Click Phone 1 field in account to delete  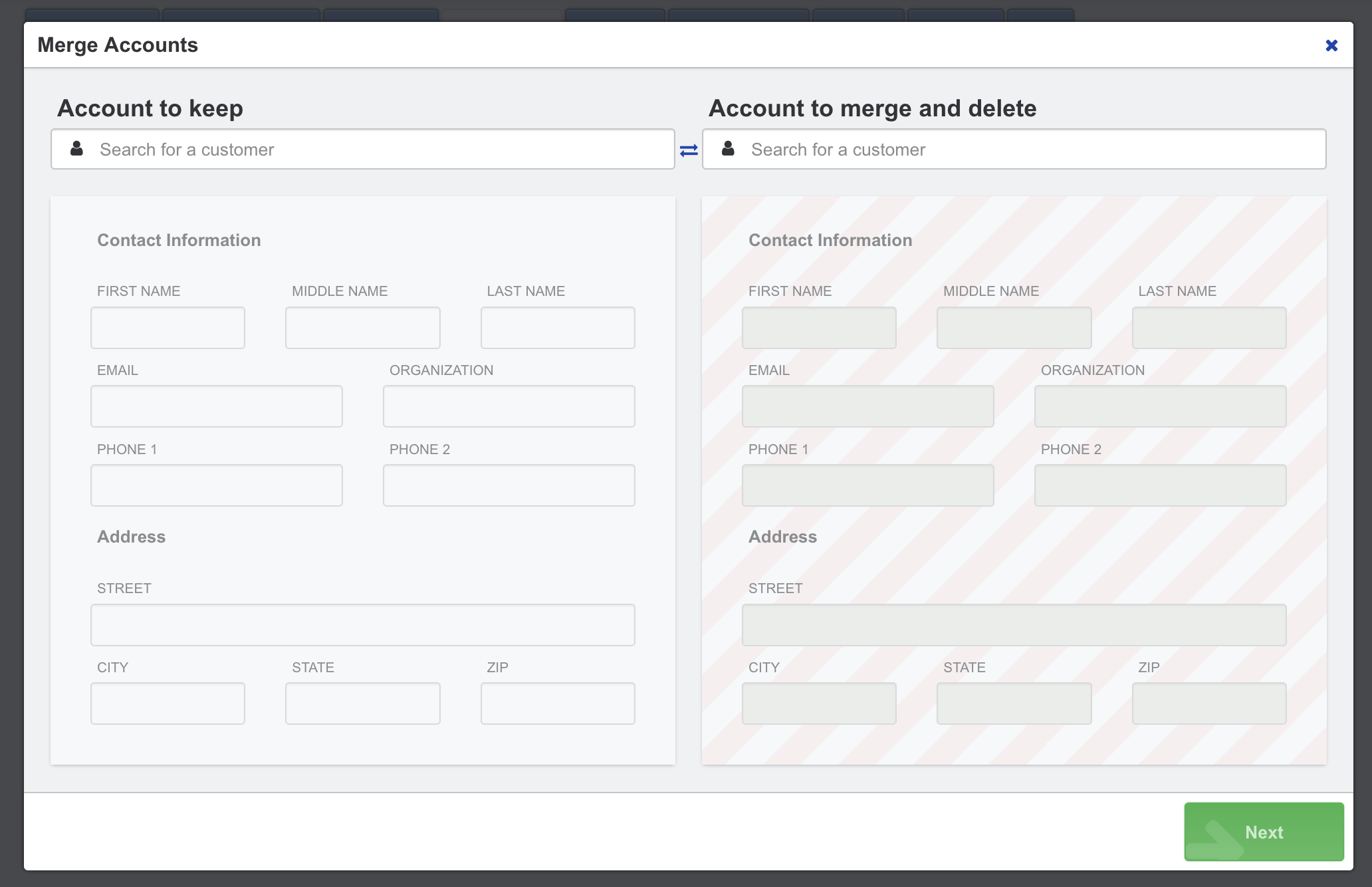868,485
